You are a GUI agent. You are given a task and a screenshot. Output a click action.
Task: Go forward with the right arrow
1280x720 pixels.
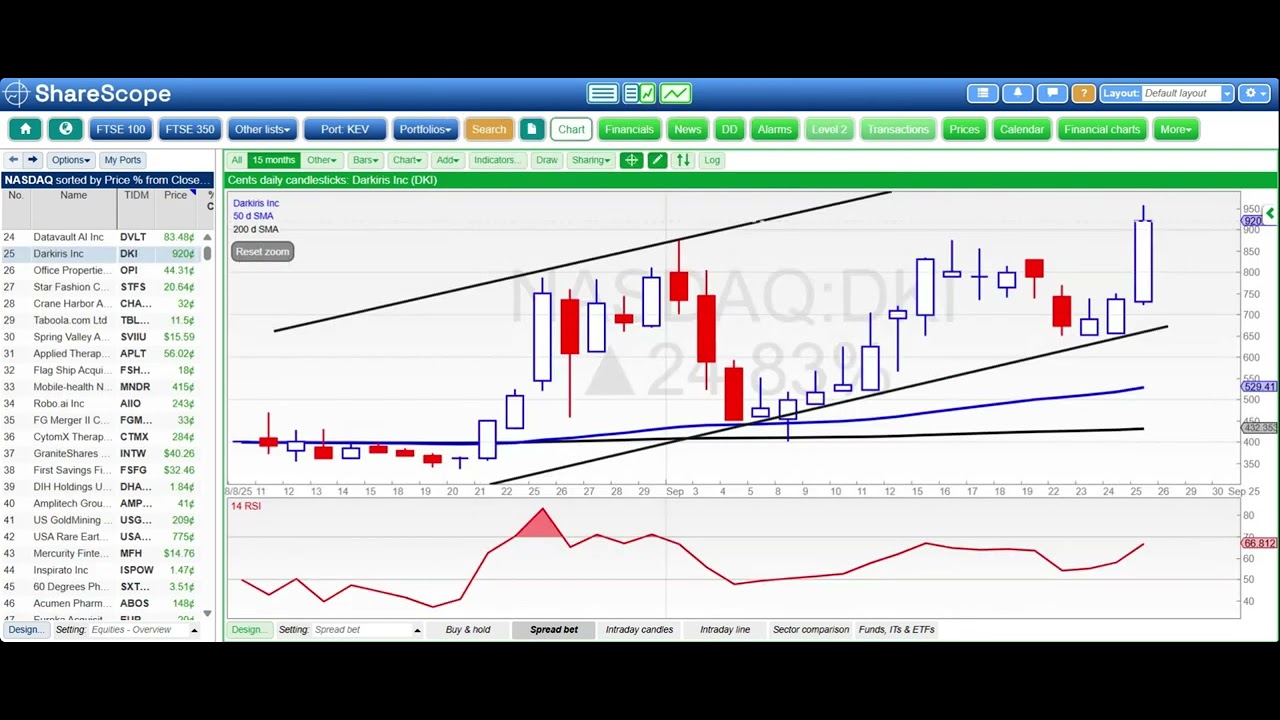click(32, 160)
